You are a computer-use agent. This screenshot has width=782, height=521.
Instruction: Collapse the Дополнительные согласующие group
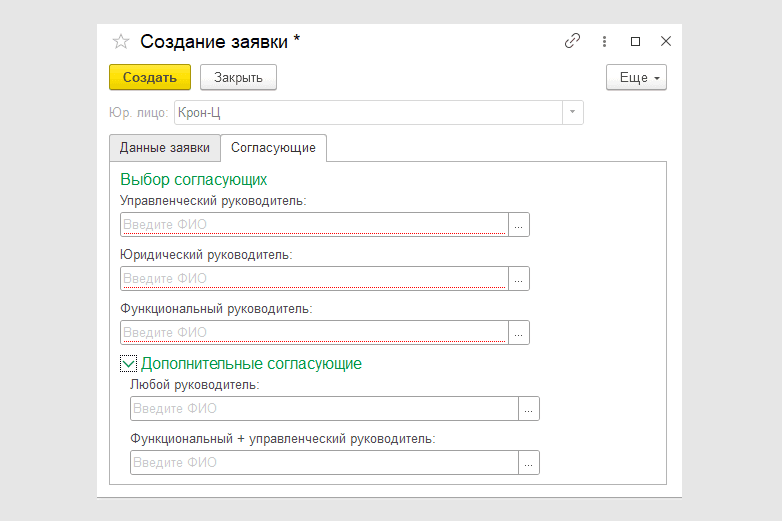(128, 364)
